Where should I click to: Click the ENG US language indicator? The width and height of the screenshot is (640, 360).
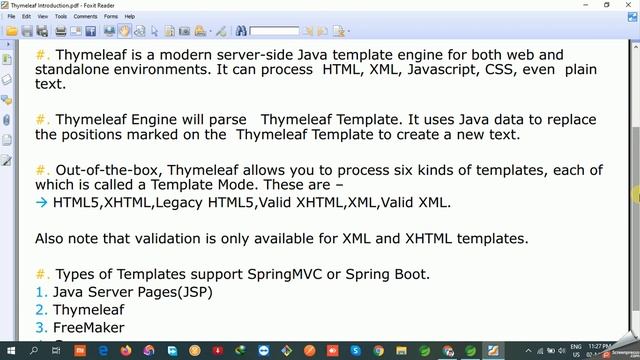(x=576, y=351)
